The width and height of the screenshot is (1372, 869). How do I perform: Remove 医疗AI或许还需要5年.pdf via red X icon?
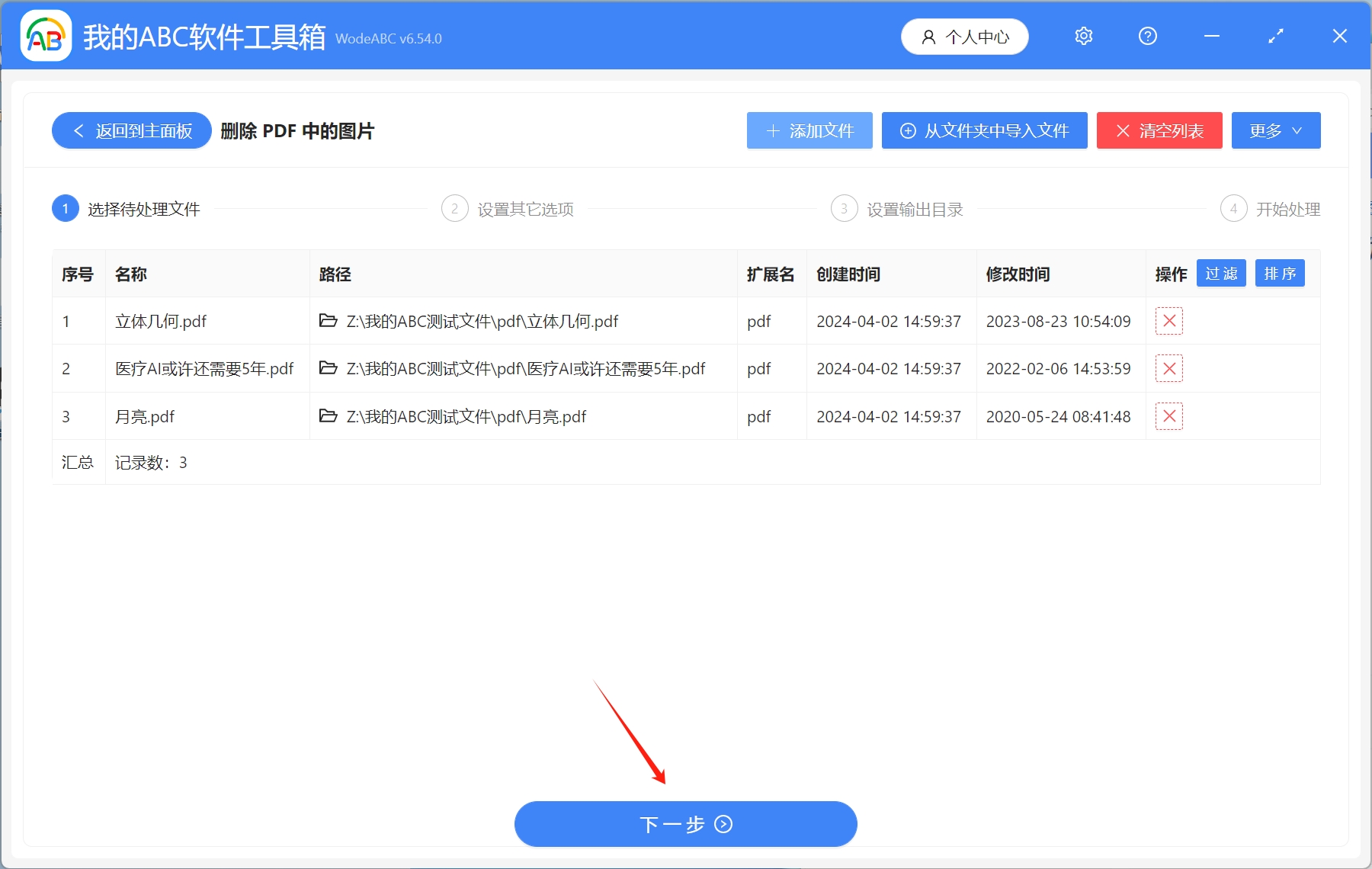[x=1168, y=368]
